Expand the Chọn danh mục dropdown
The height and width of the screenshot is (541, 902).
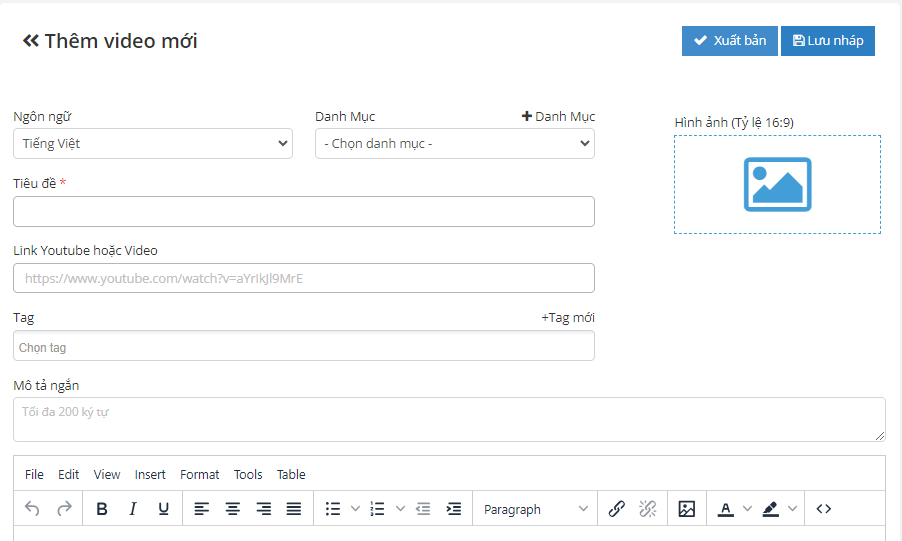tap(455, 144)
